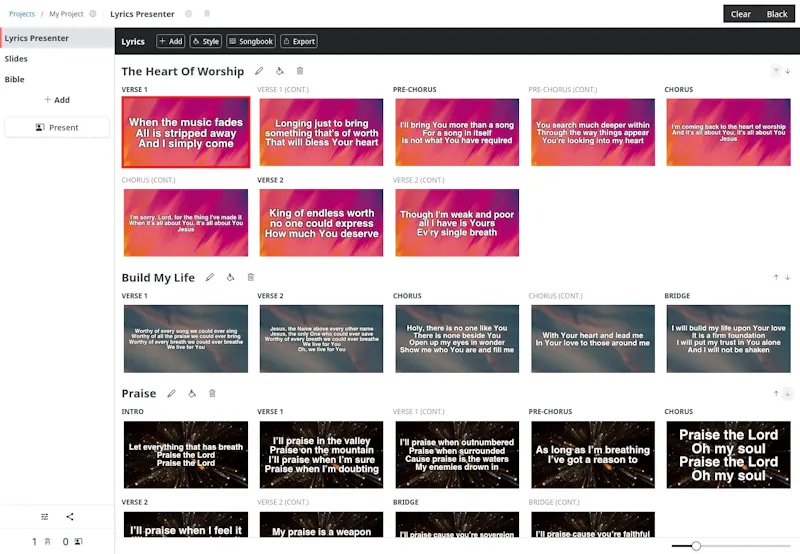Select Lyrics Presenter in sidebar
Screen dimensions: 800x554
[57, 38]
